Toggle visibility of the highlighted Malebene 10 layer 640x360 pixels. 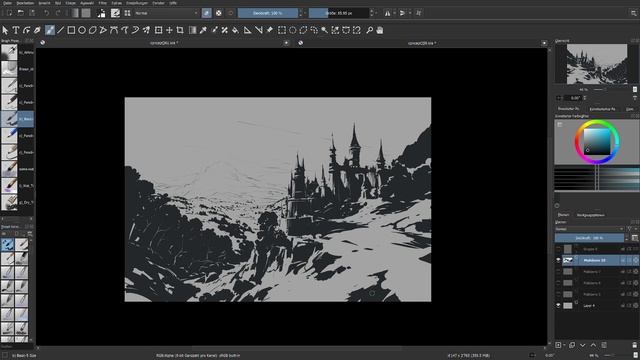click(x=558, y=260)
